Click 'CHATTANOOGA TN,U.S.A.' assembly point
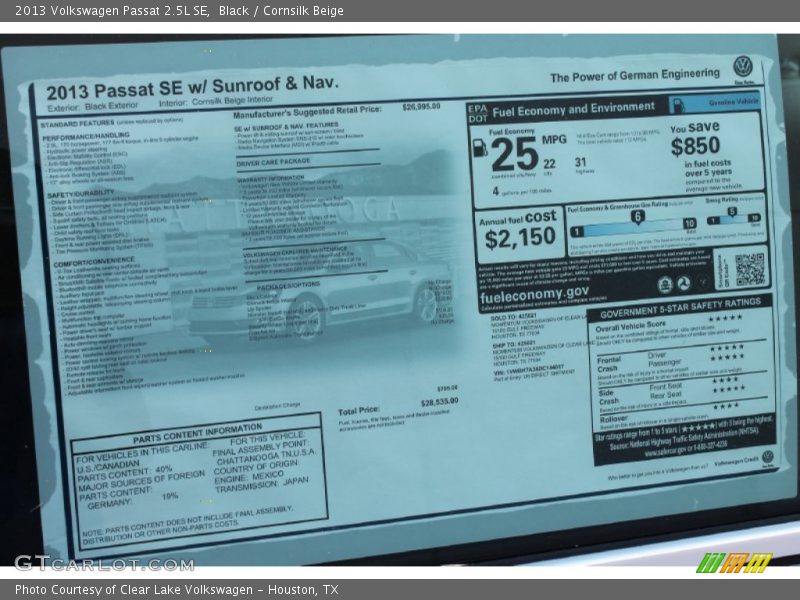800x600 pixels. pyautogui.click(x=265, y=457)
